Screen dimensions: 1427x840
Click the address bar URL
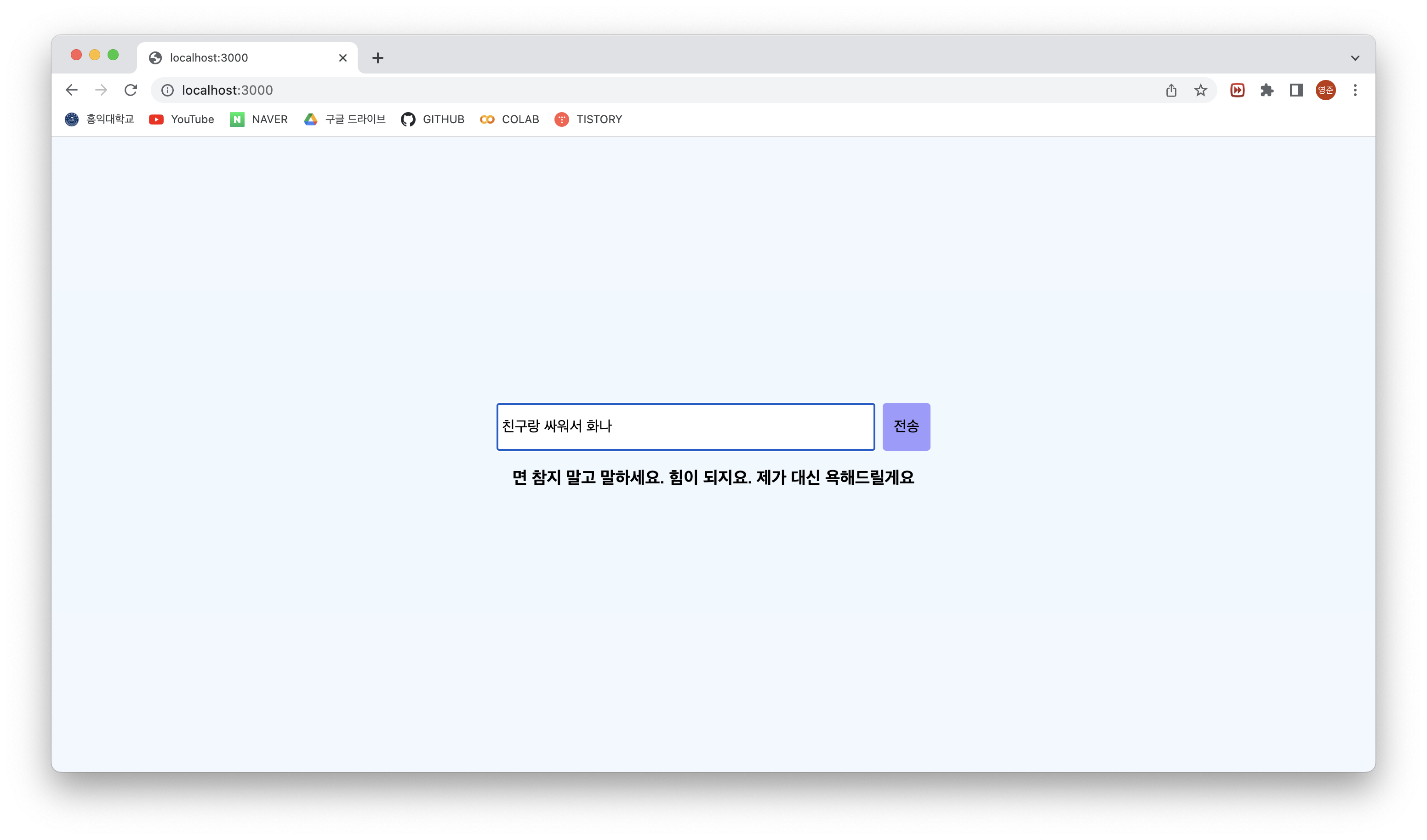228,91
